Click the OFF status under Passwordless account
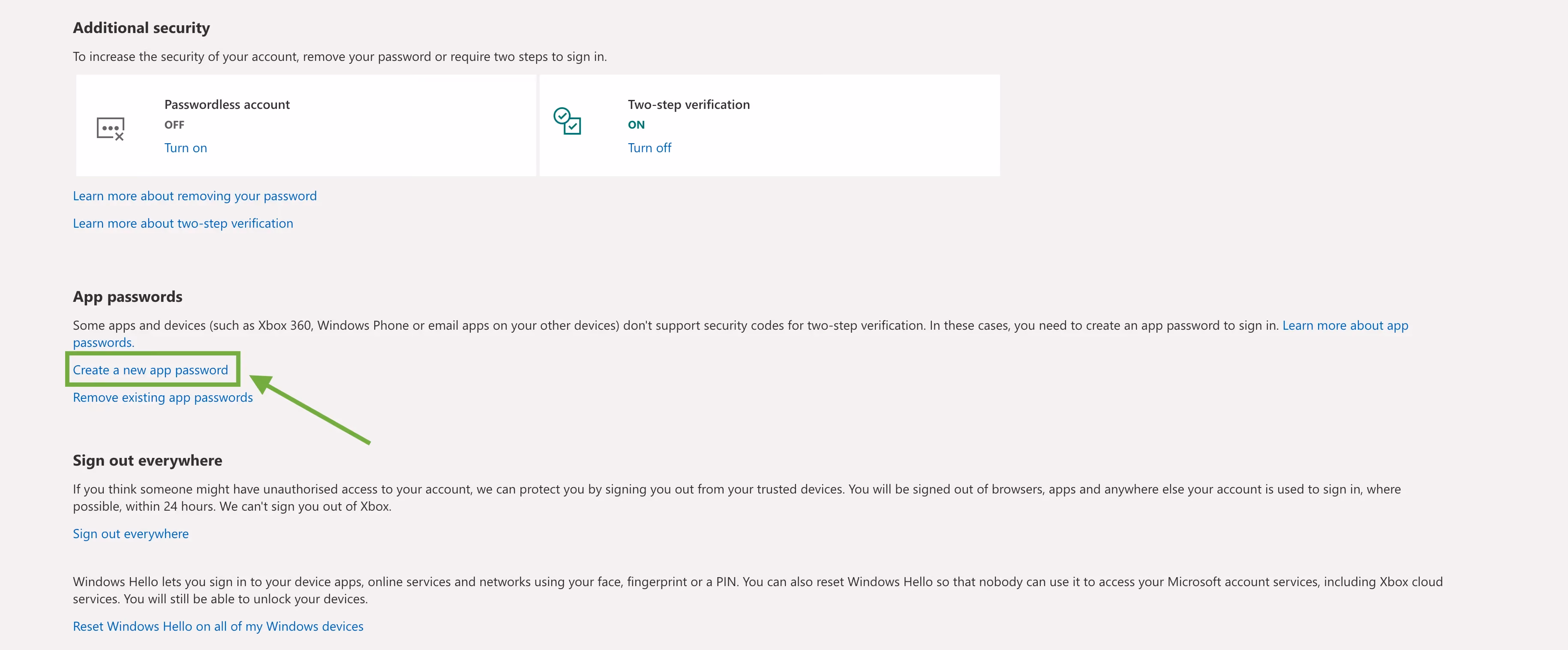This screenshot has height=650, width=1568. pyautogui.click(x=174, y=125)
